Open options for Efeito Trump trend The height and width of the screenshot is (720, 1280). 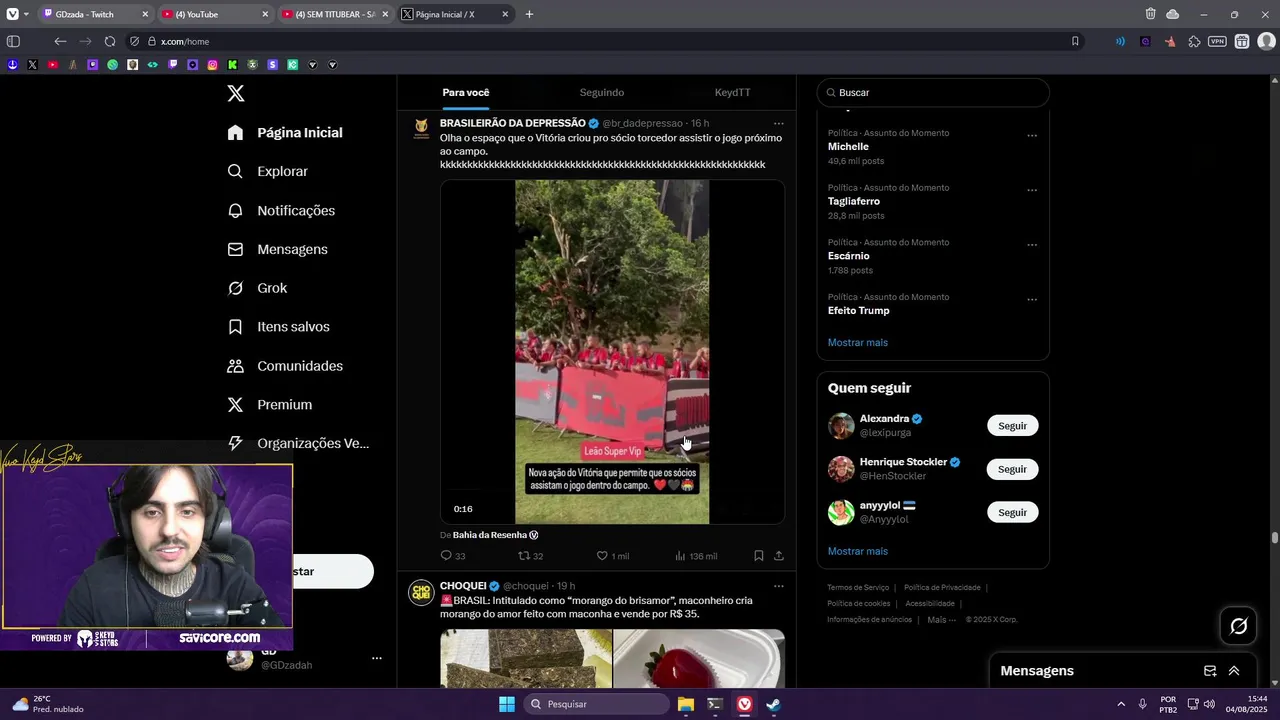1032,299
